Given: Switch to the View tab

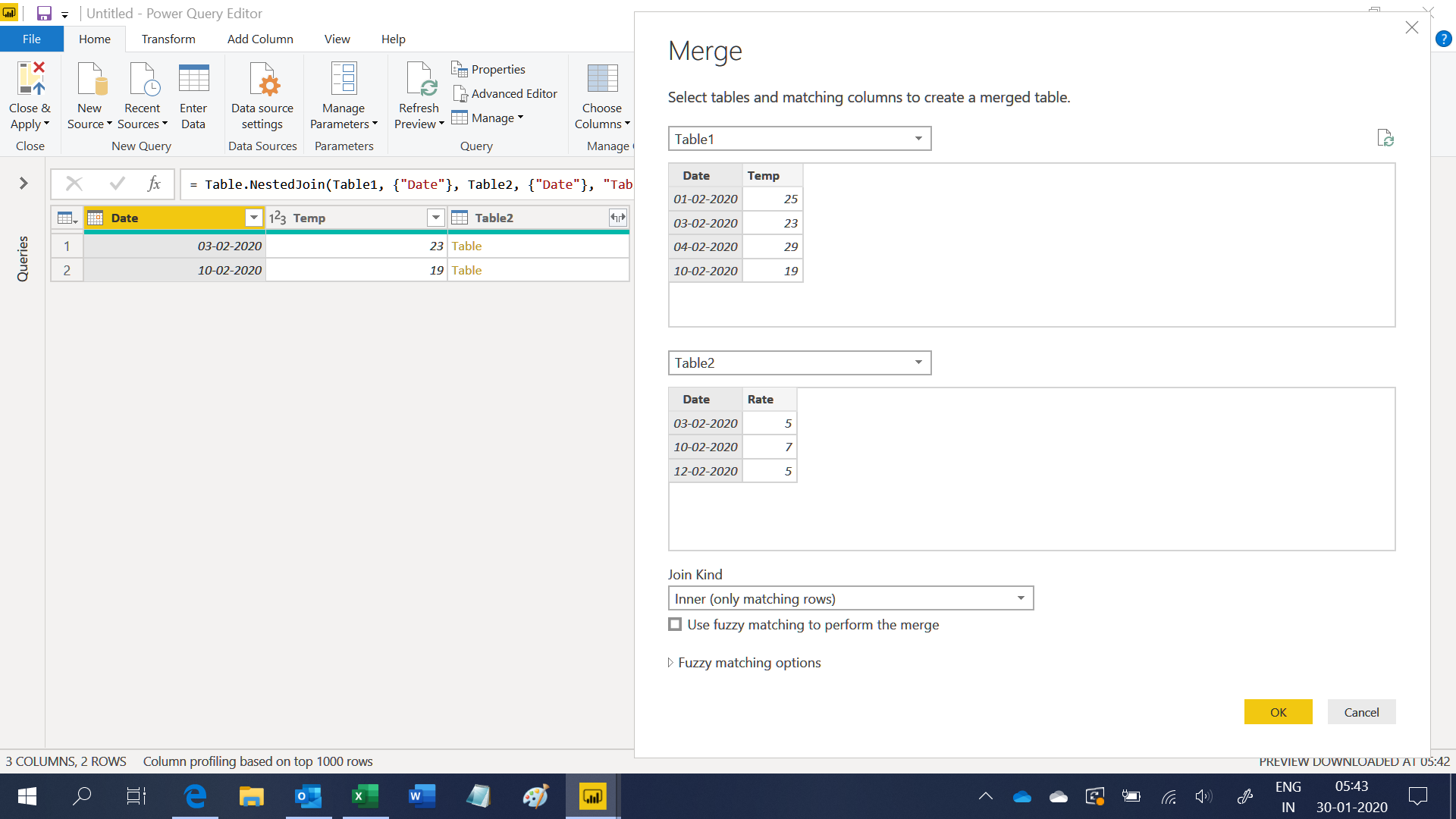Looking at the screenshot, I should (x=337, y=39).
